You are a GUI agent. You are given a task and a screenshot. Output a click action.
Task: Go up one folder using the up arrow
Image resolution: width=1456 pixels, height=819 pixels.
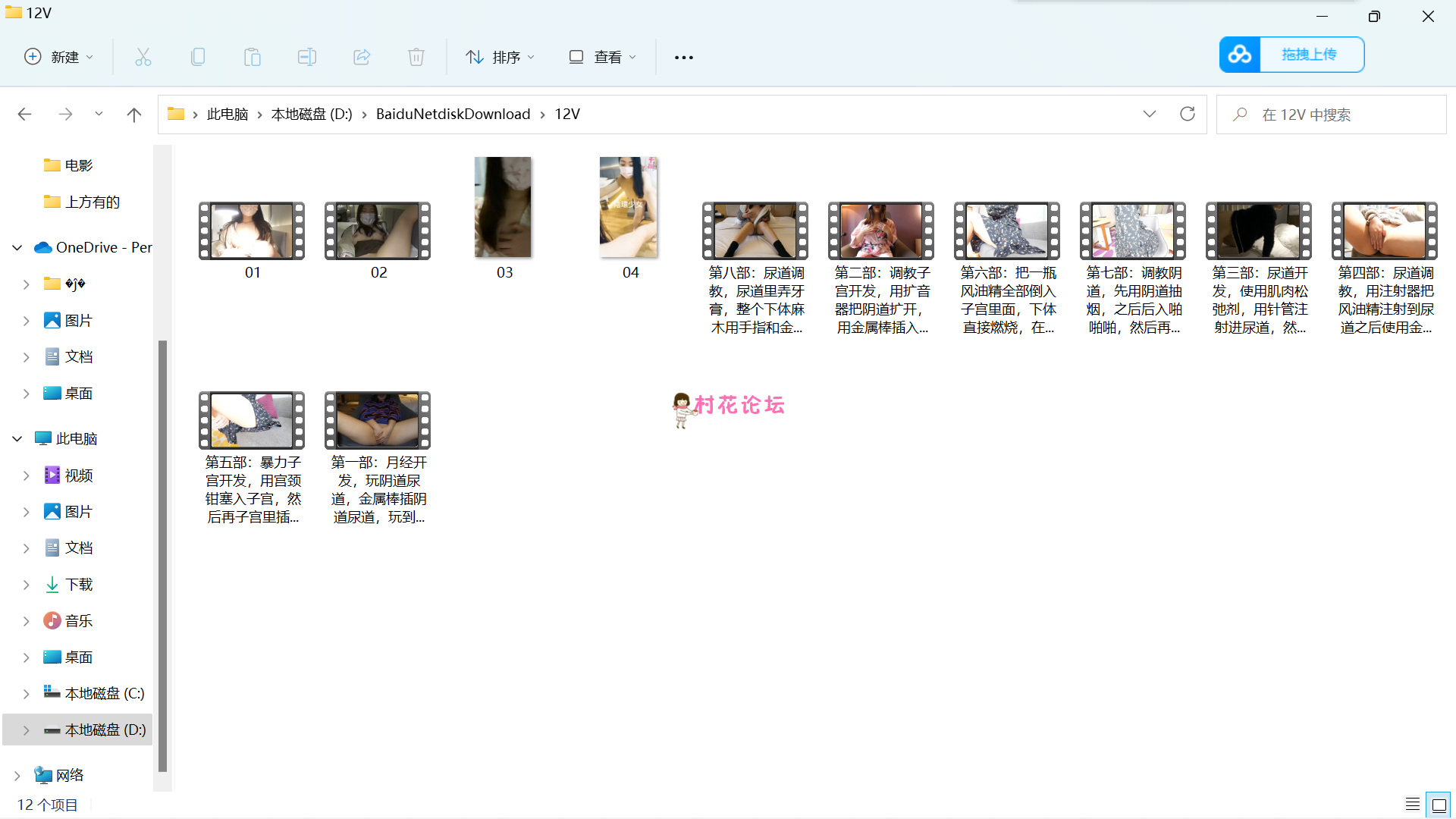[134, 114]
